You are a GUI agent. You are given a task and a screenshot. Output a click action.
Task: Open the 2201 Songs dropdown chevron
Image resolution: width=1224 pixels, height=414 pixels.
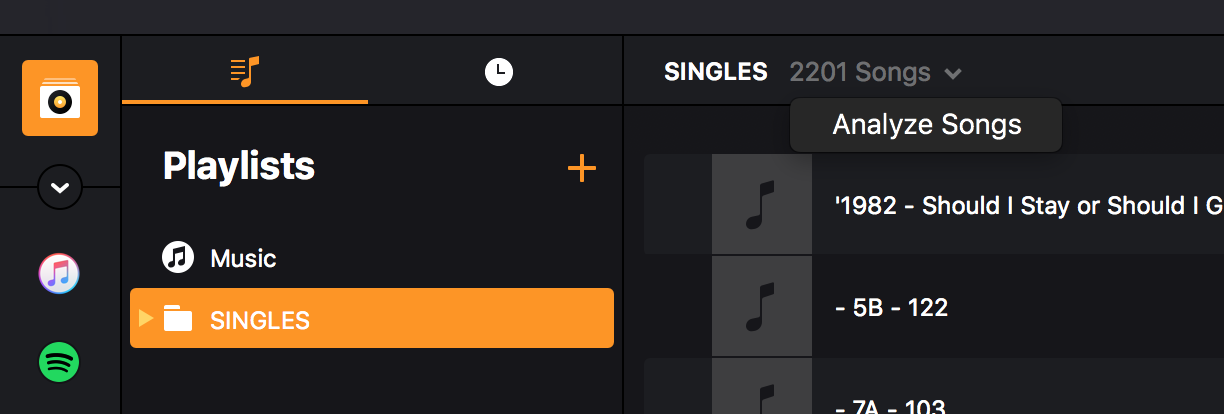pyautogui.click(x=953, y=73)
